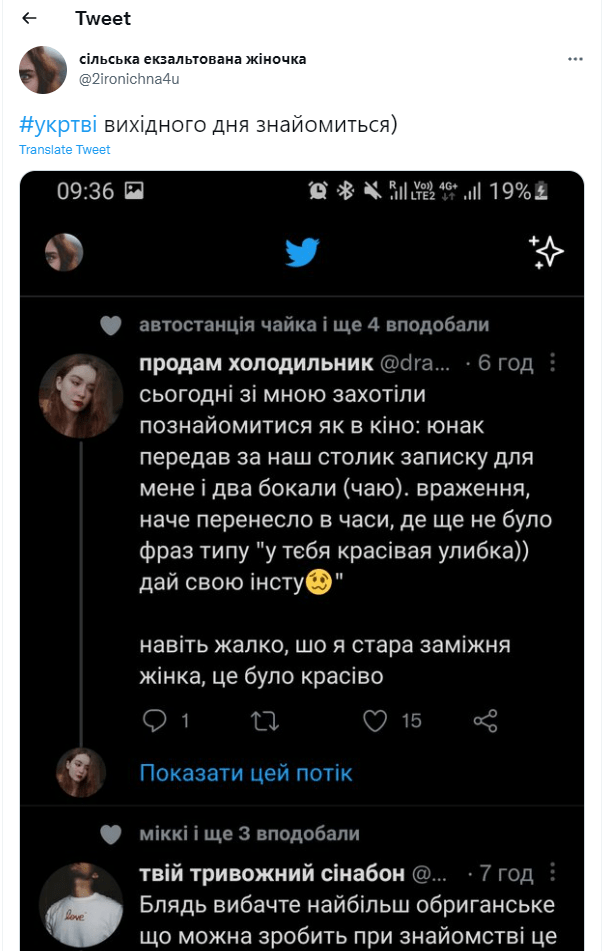Open the vertical dots menu beside 6 год
Viewport: 615px width, 951px height.
(x=554, y=362)
